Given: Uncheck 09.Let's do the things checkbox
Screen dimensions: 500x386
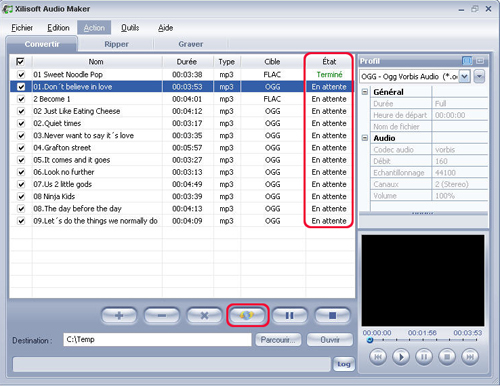Looking at the screenshot, I should tap(21, 221).
